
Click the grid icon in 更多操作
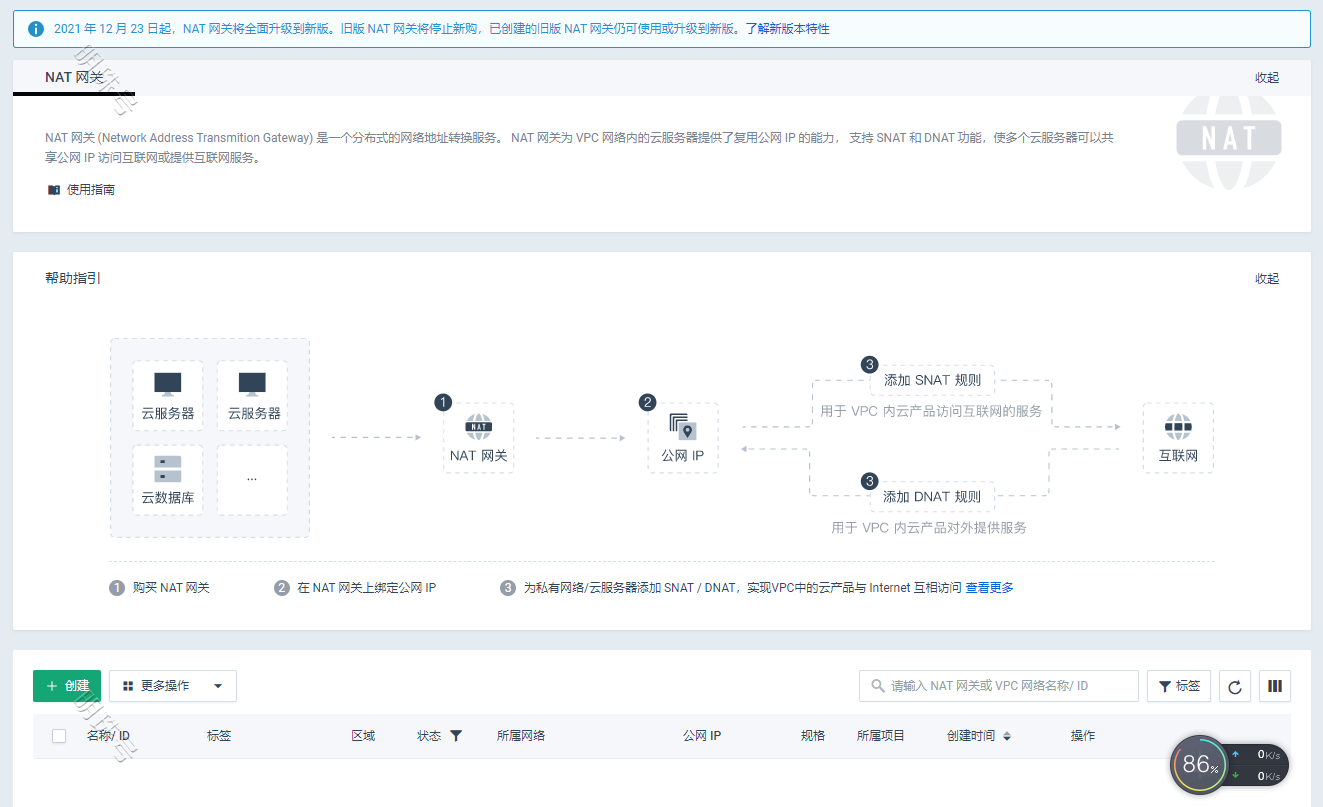click(127, 686)
